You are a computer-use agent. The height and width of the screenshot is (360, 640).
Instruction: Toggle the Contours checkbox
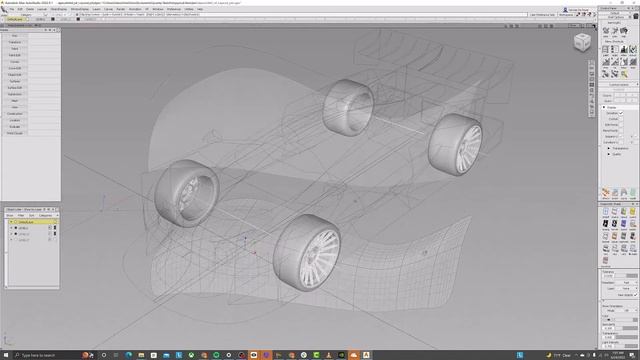point(621,119)
